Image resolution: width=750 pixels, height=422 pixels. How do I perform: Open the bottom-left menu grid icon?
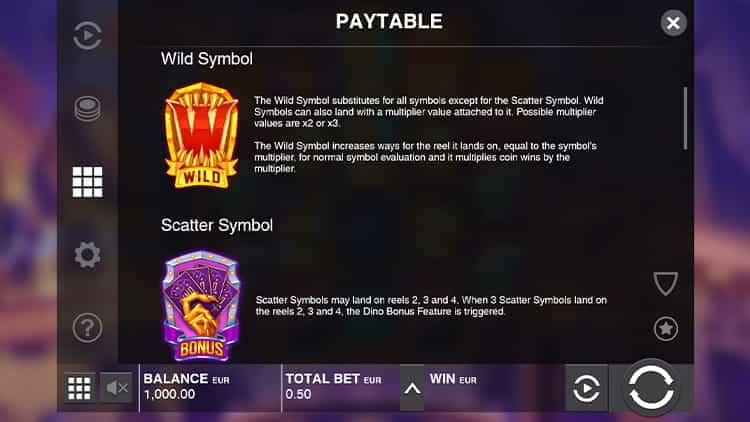(79, 388)
